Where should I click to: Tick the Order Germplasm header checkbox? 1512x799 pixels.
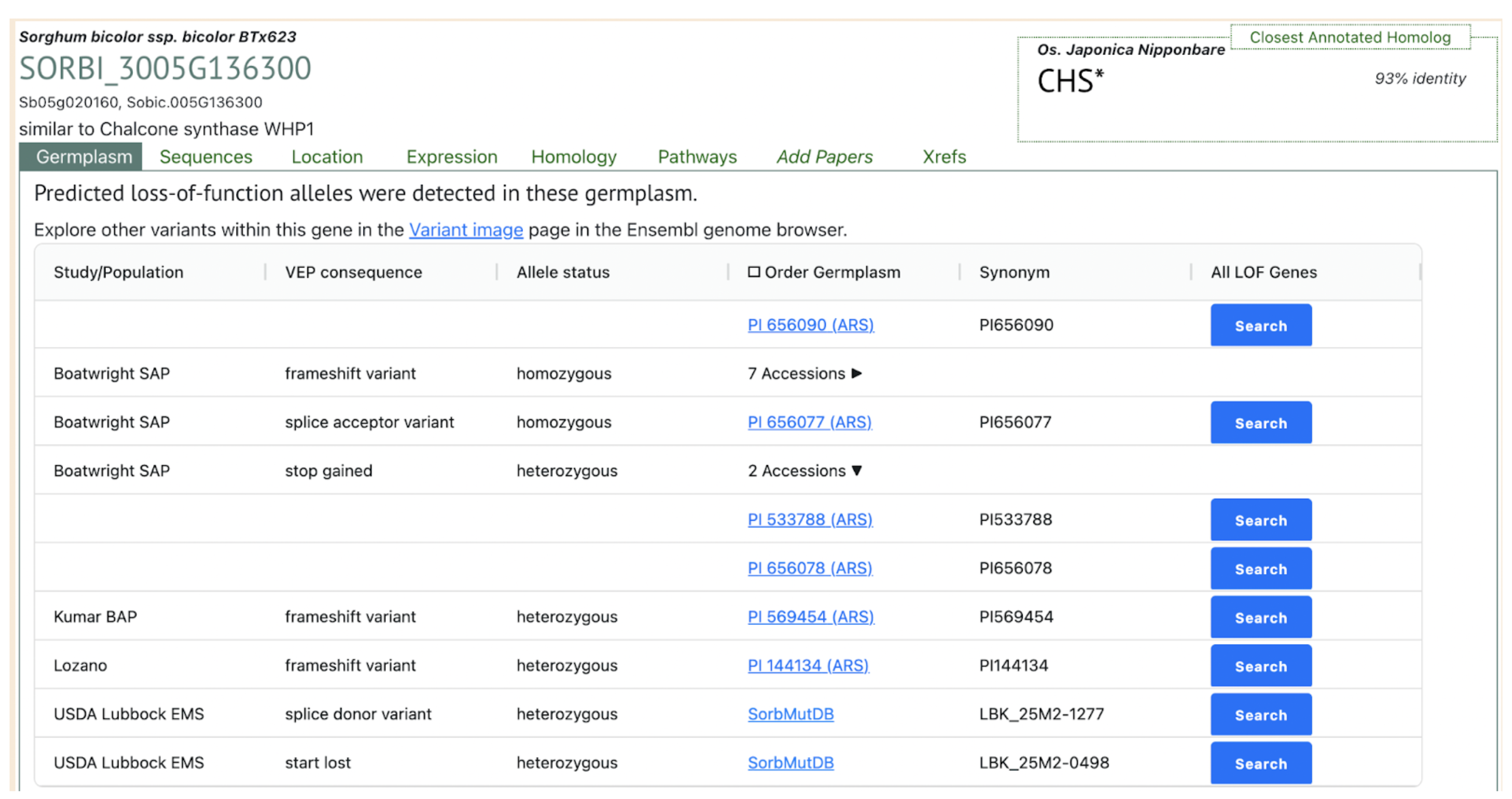click(x=754, y=272)
